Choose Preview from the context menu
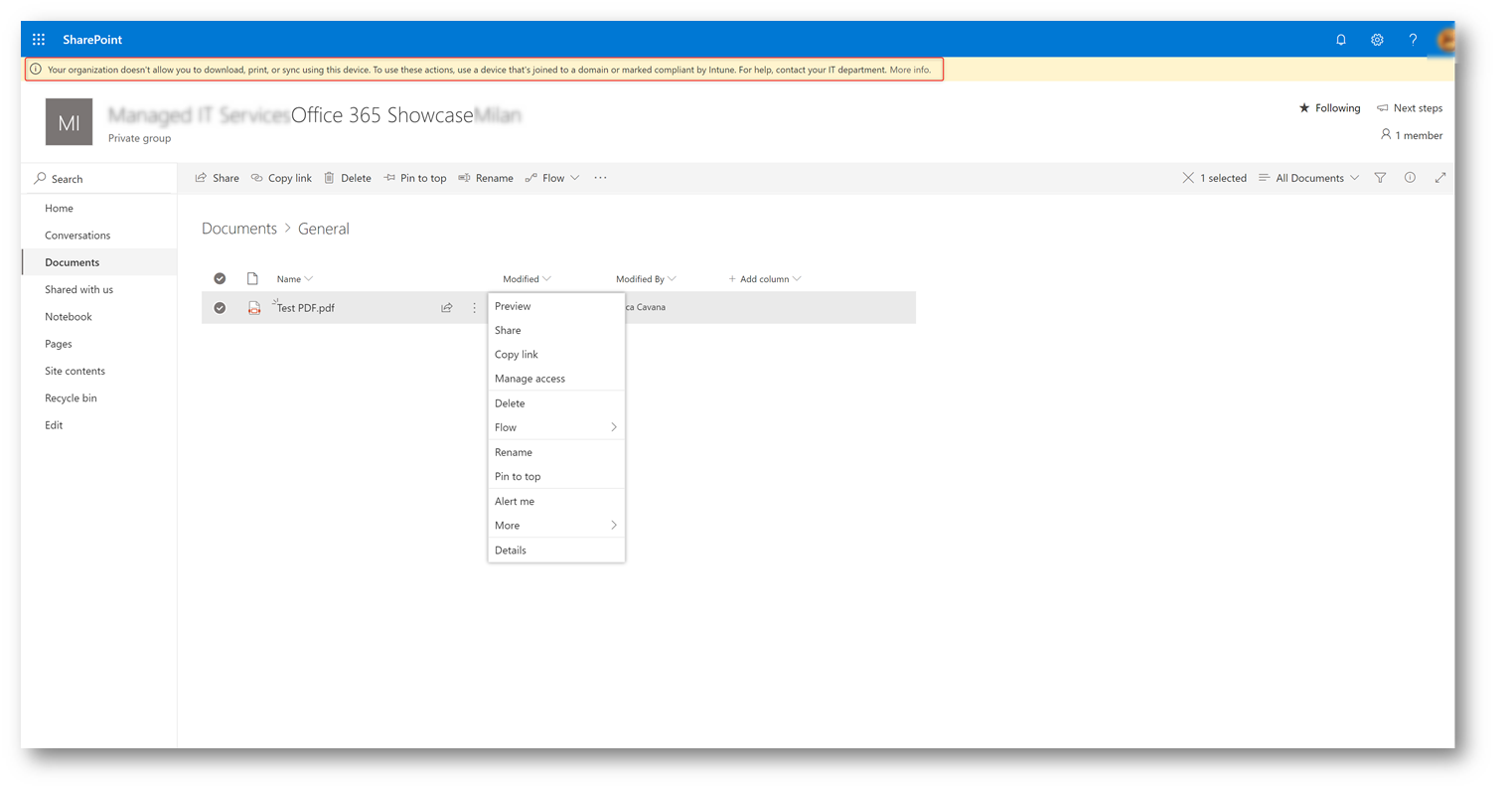The width and height of the screenshot is (1512, 790). pyautogui.click(x=556, y=306)
